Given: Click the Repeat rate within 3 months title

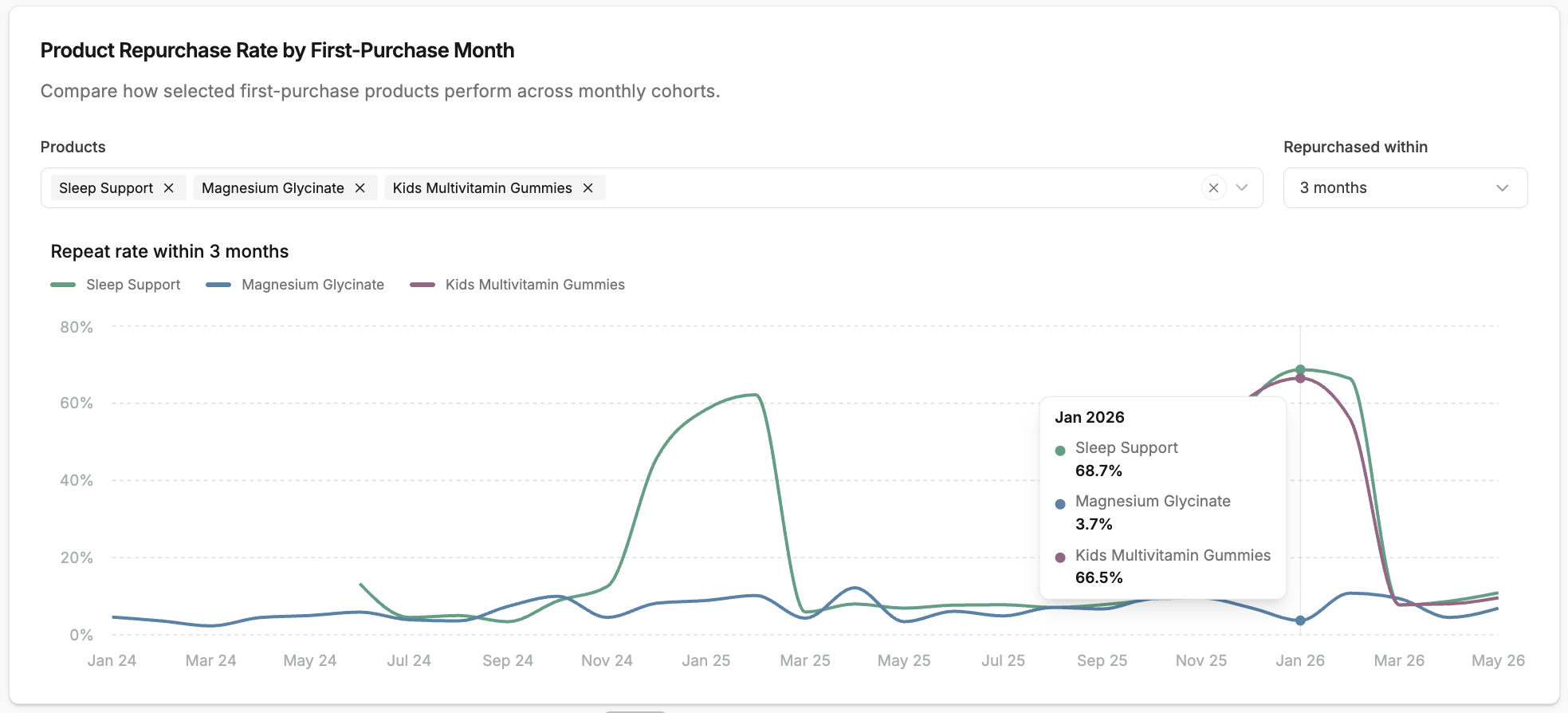Looking at the screenshot, I should (x=170, y=251).
